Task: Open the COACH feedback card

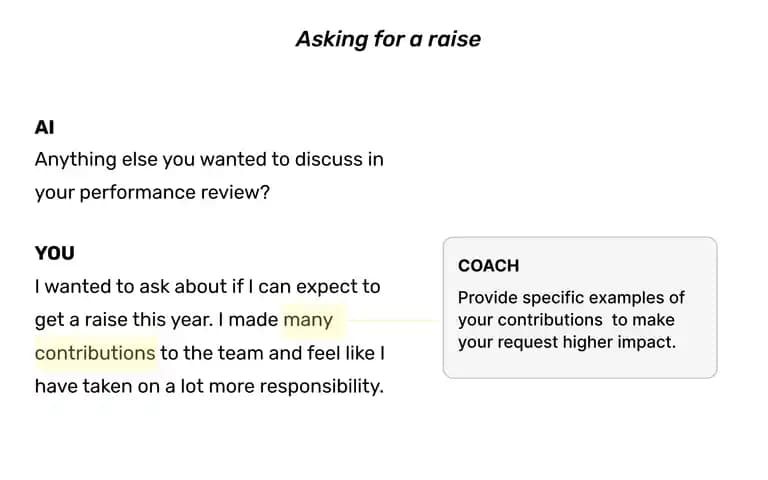Action: [580, 308]
